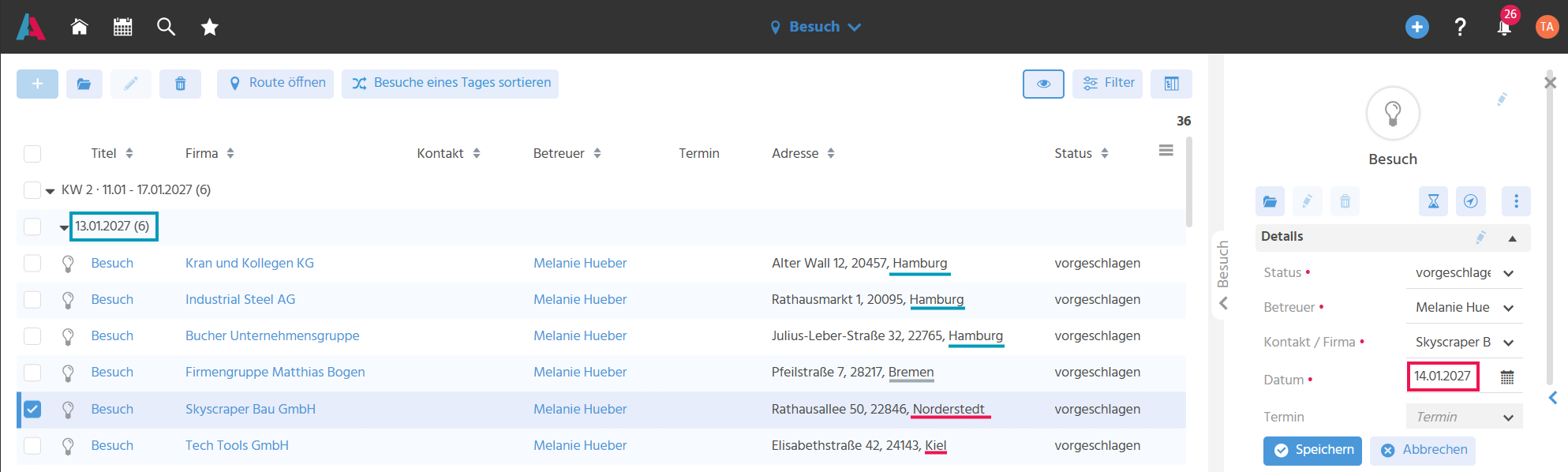This screenshot has height=472, width=1568.
Task: Open the table hamburger menu
Action: click(x=1166, y=150)
